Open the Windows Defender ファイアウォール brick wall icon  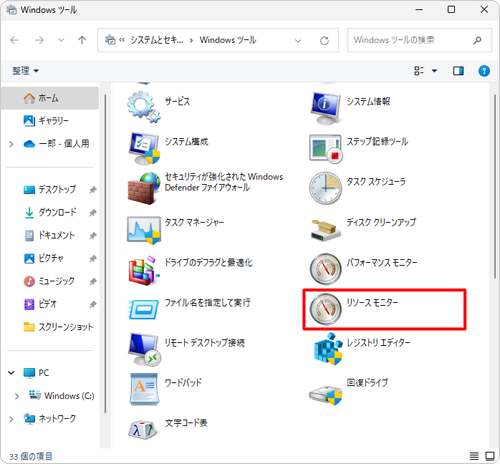coord(144,188)
